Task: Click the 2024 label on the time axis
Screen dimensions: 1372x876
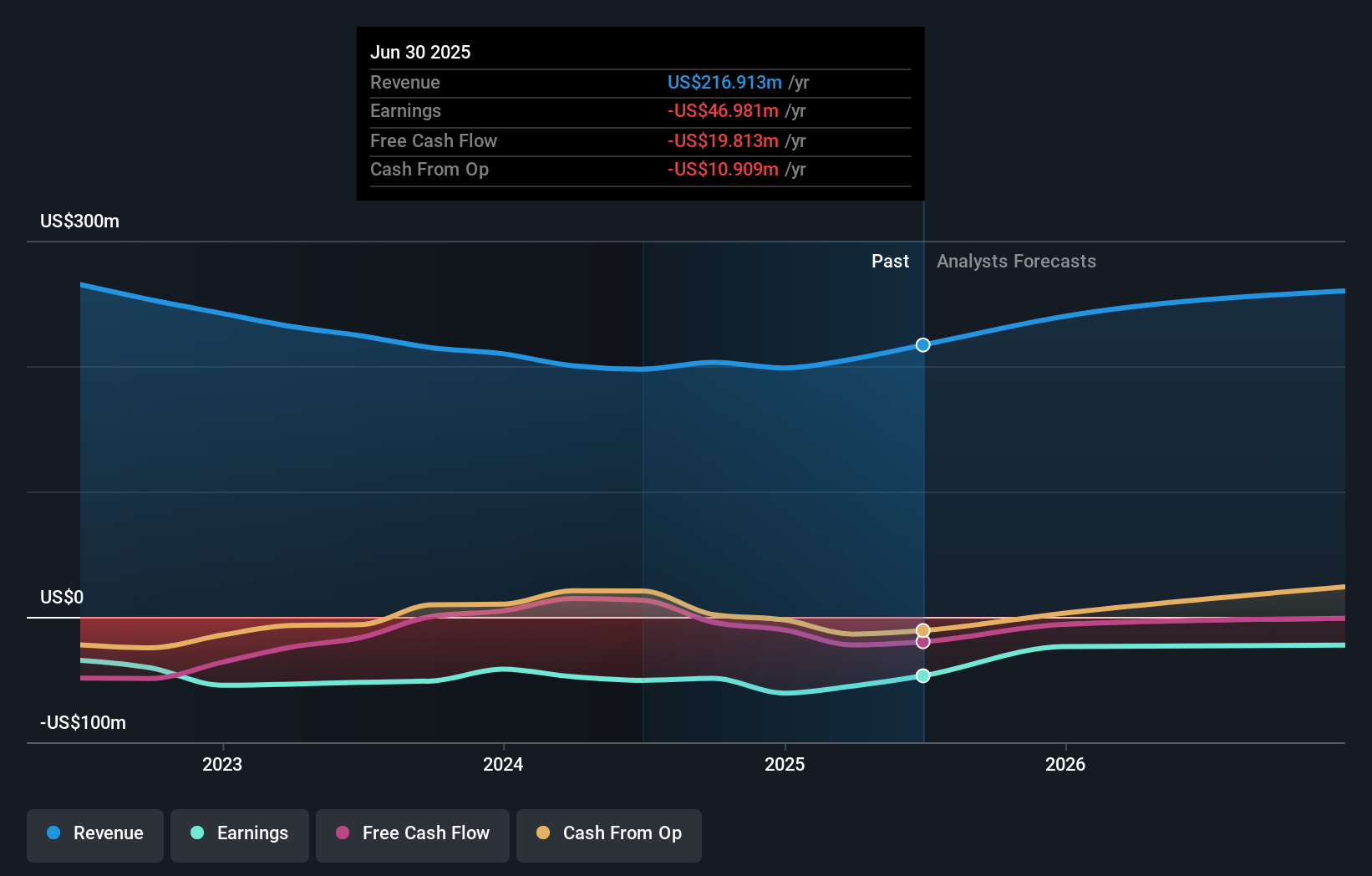Action: pos(502,764)
